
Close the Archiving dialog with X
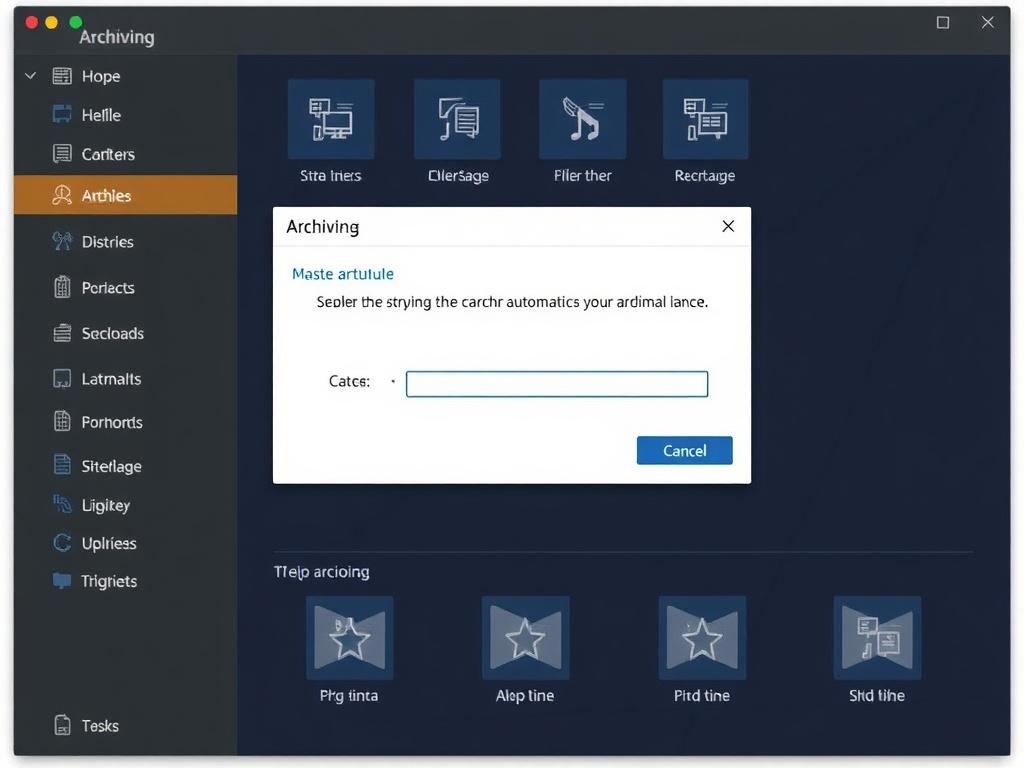pyautogui.click(x=728, y=226)
